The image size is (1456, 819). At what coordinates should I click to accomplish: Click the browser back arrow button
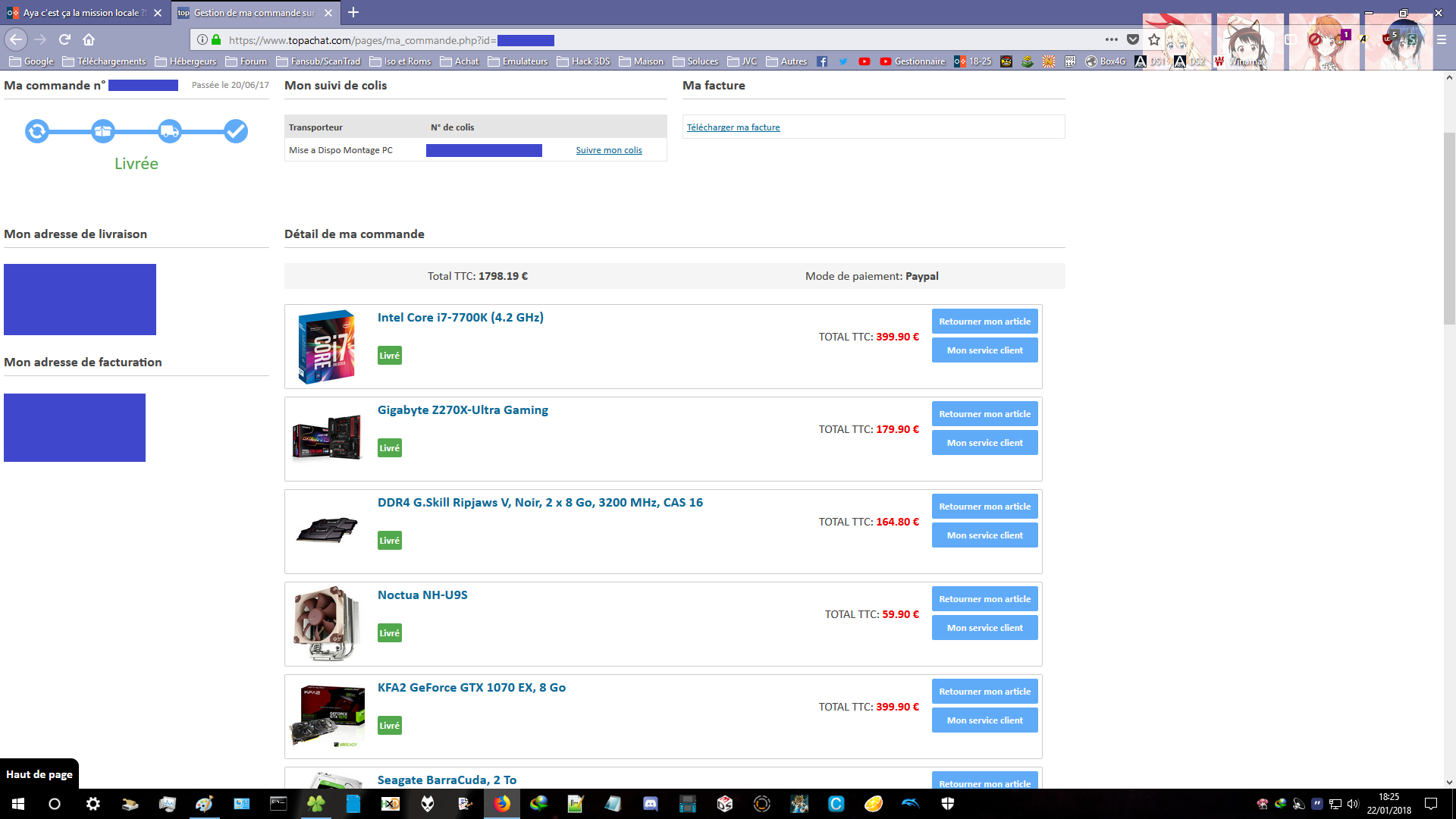[16, 39]
